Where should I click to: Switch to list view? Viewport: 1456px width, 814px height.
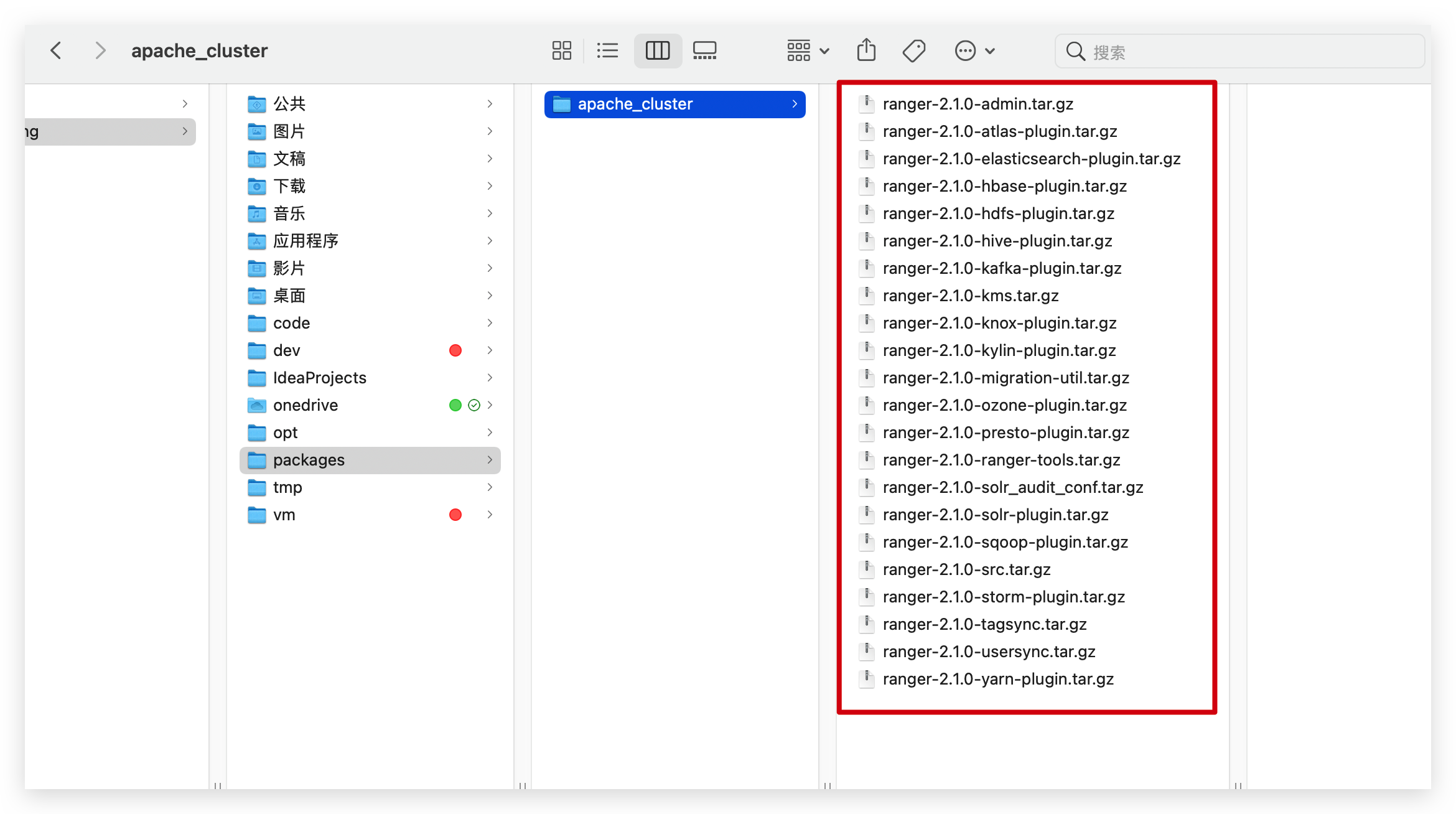click(x=607, y=50)
